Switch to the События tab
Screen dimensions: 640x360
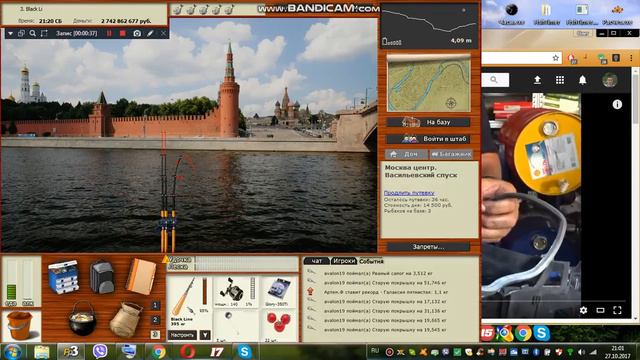[371, 261]
